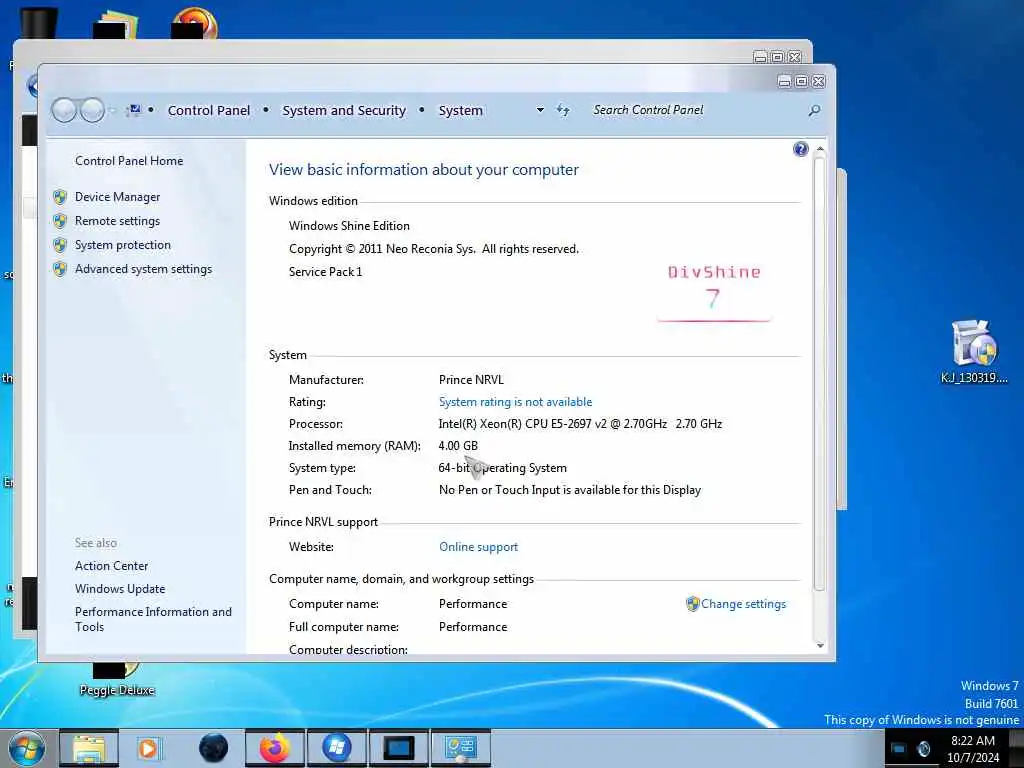Click the Windows Shine Edition text
Screen dimensions: 1024x768
pos(349,226)
